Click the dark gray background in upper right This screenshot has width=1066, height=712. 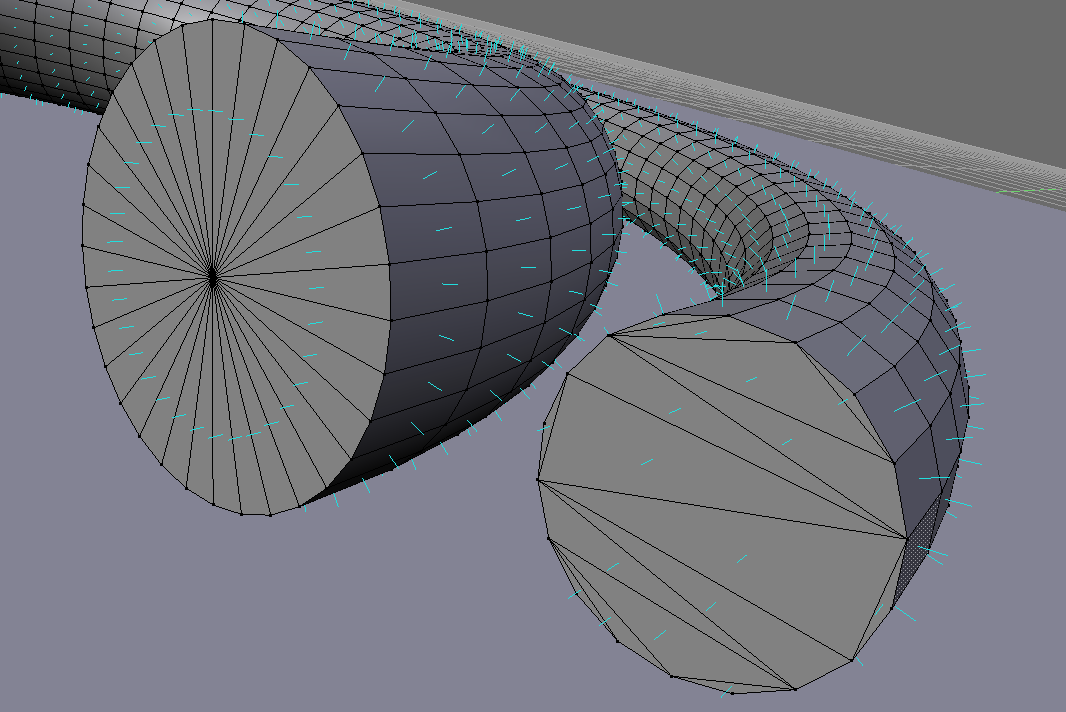point(850,60)
